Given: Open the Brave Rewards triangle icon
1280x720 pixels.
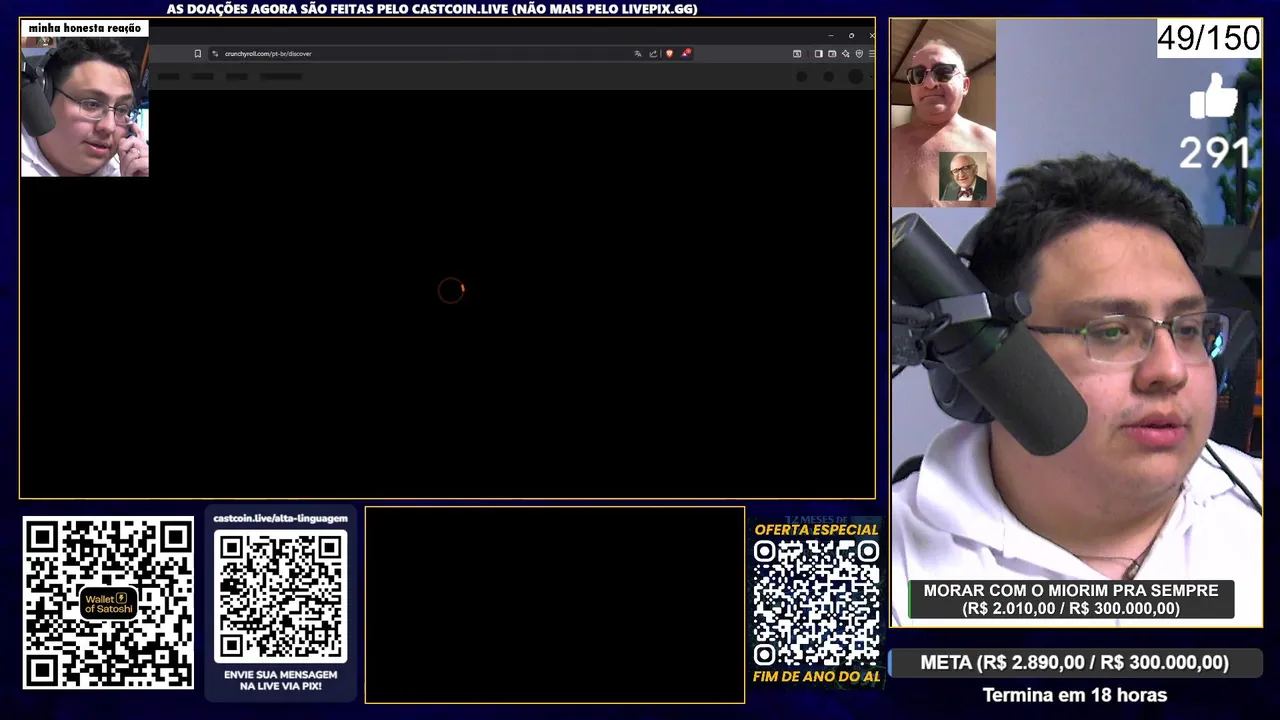Looking at the screenshot, I should tap(686, 53).
